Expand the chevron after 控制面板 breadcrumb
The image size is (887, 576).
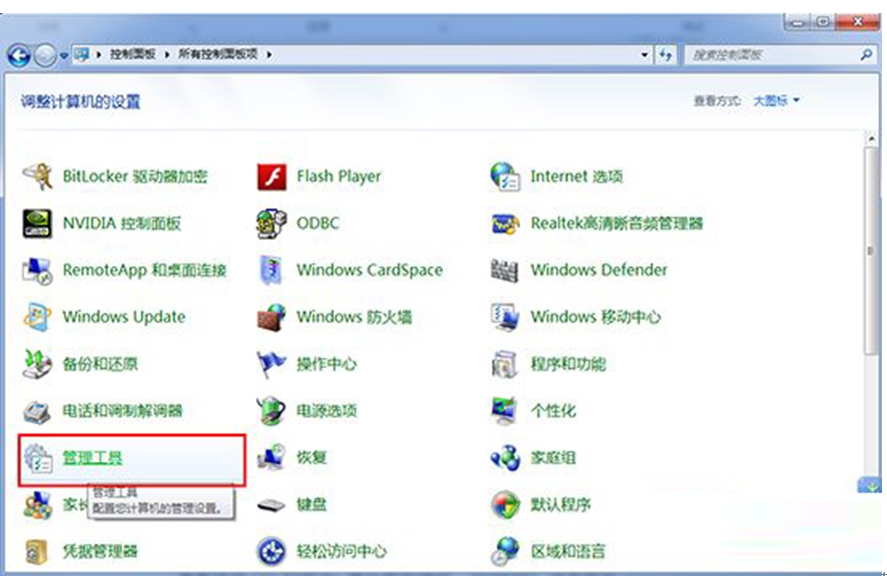167,55
